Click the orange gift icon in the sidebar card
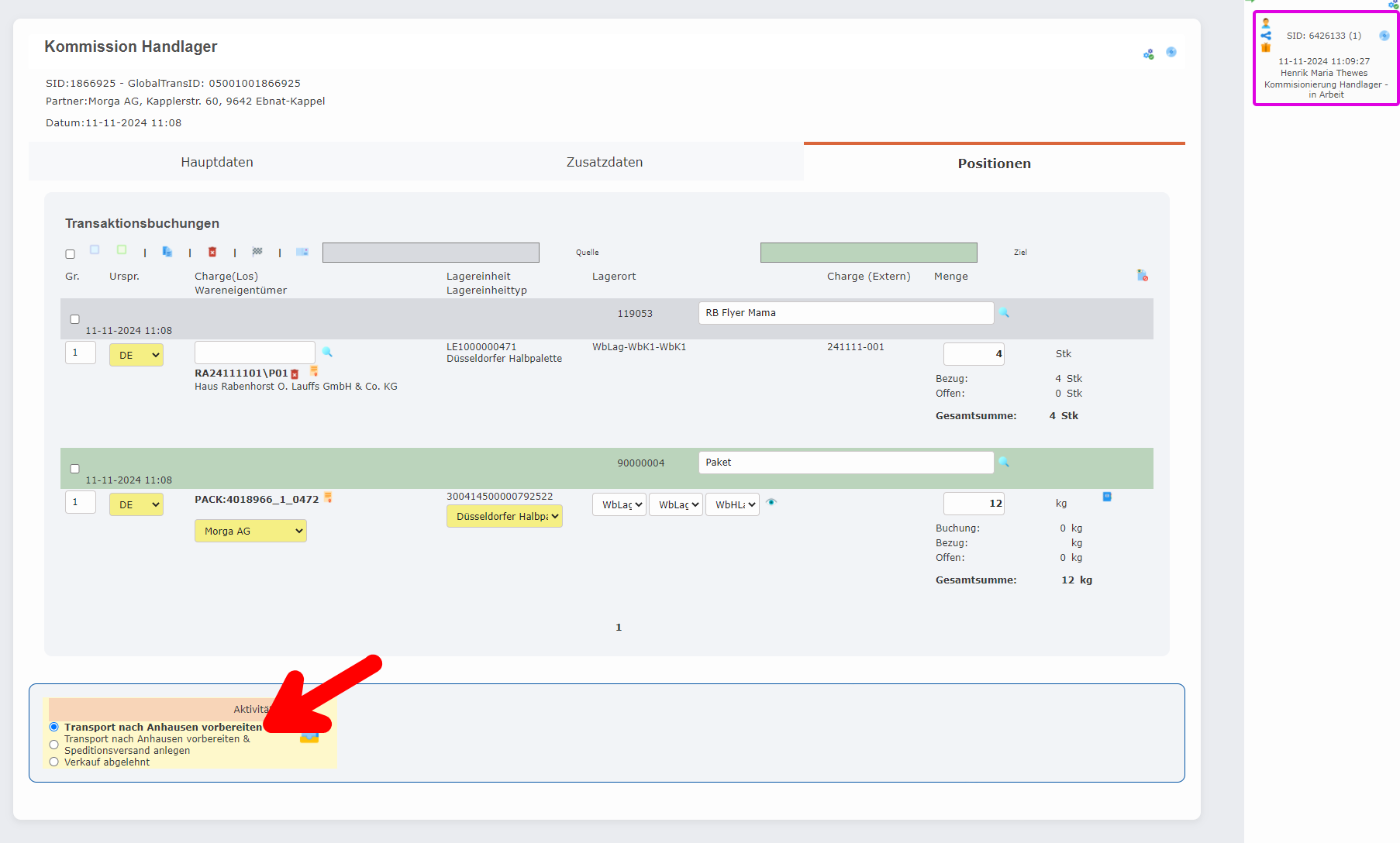 tap(1265, 47)
